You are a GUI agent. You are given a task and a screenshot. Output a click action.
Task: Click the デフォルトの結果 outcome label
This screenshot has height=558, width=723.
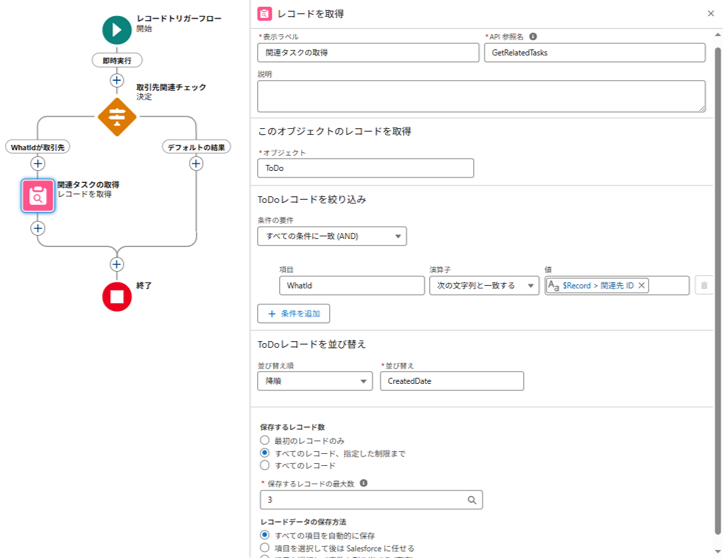[x=196, y=147]
